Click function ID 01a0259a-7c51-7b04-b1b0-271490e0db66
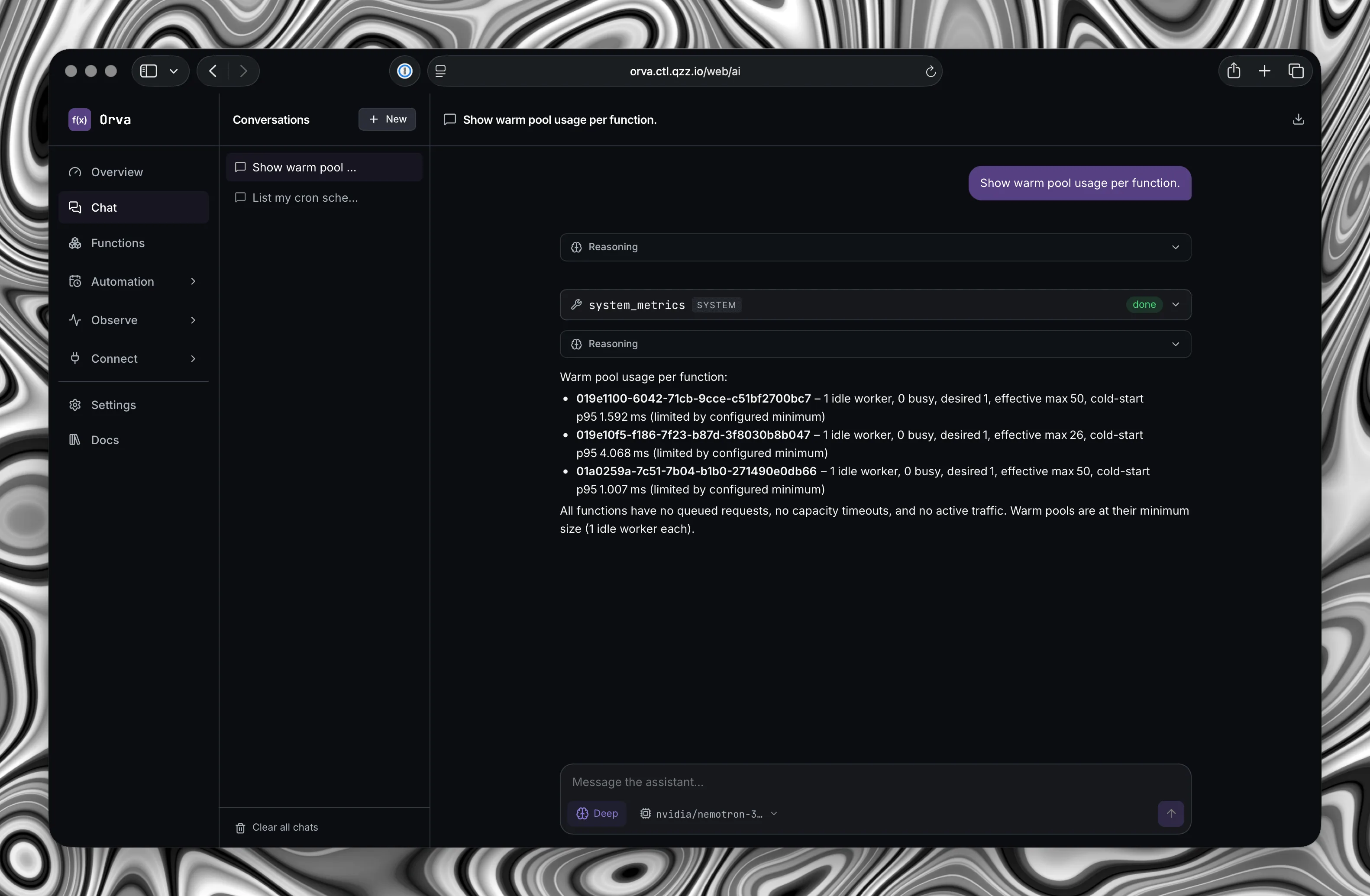The image size is (1370, 896). tap(697, 471)
